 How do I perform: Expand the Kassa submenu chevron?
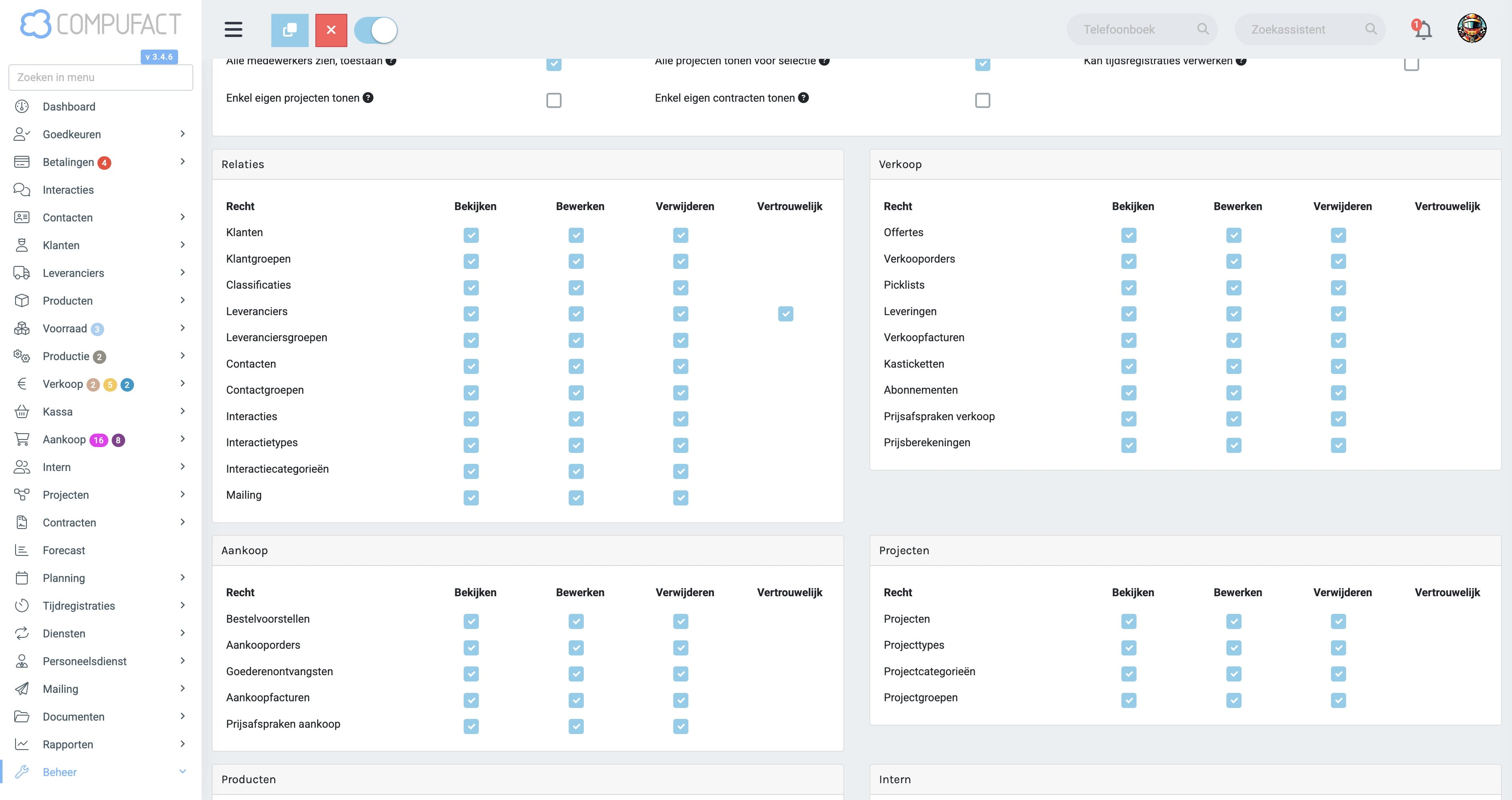pyautogui.click(x=183, y=411)
